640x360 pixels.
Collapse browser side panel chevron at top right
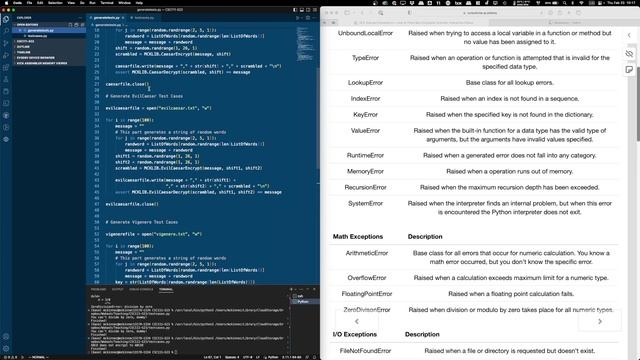pyautogui.click(x=629, y=36)
